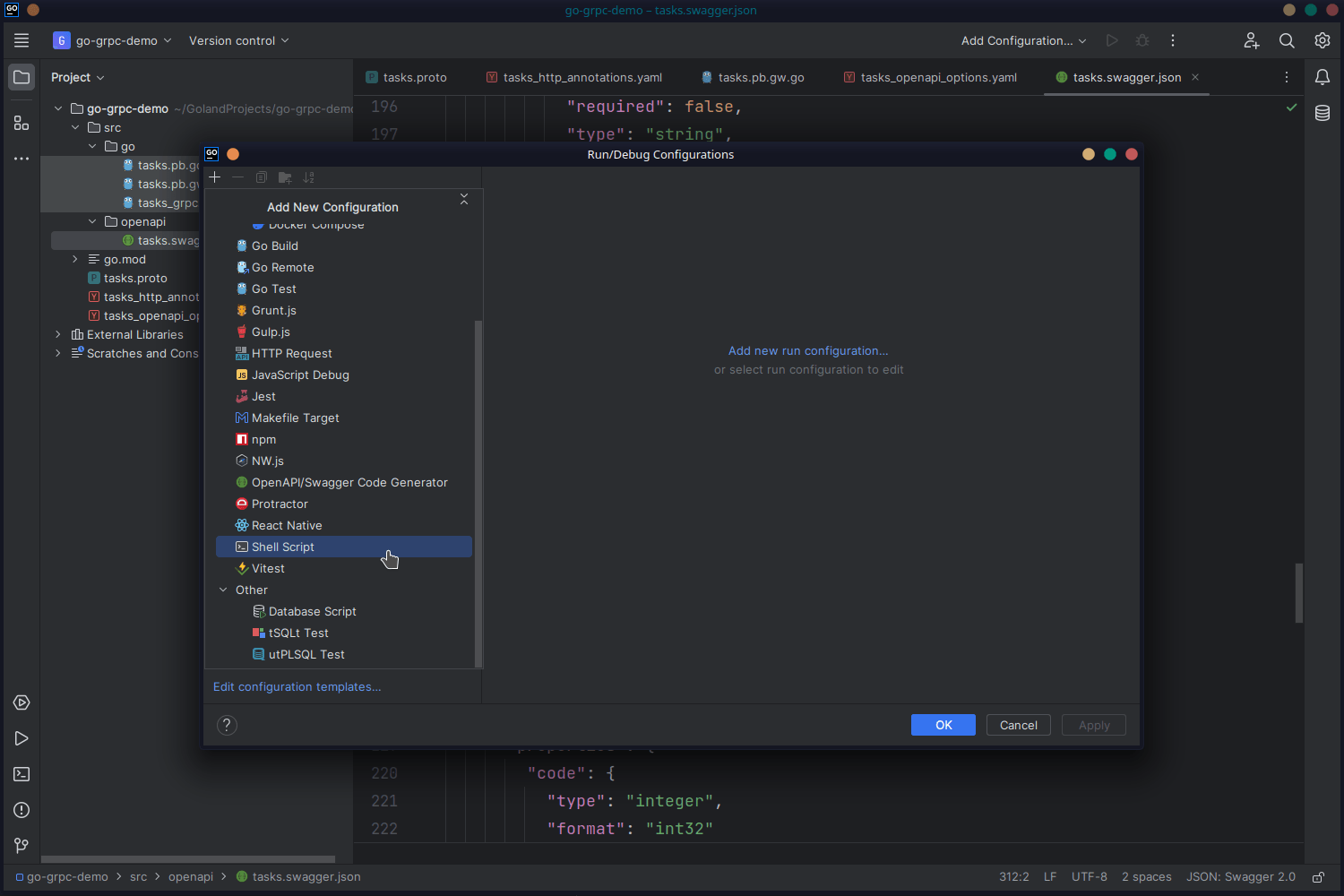Collapse the go folder in Project tree
Image resolution: width=1344 pixels, height=896 pixels.
[x=92, y=146]
